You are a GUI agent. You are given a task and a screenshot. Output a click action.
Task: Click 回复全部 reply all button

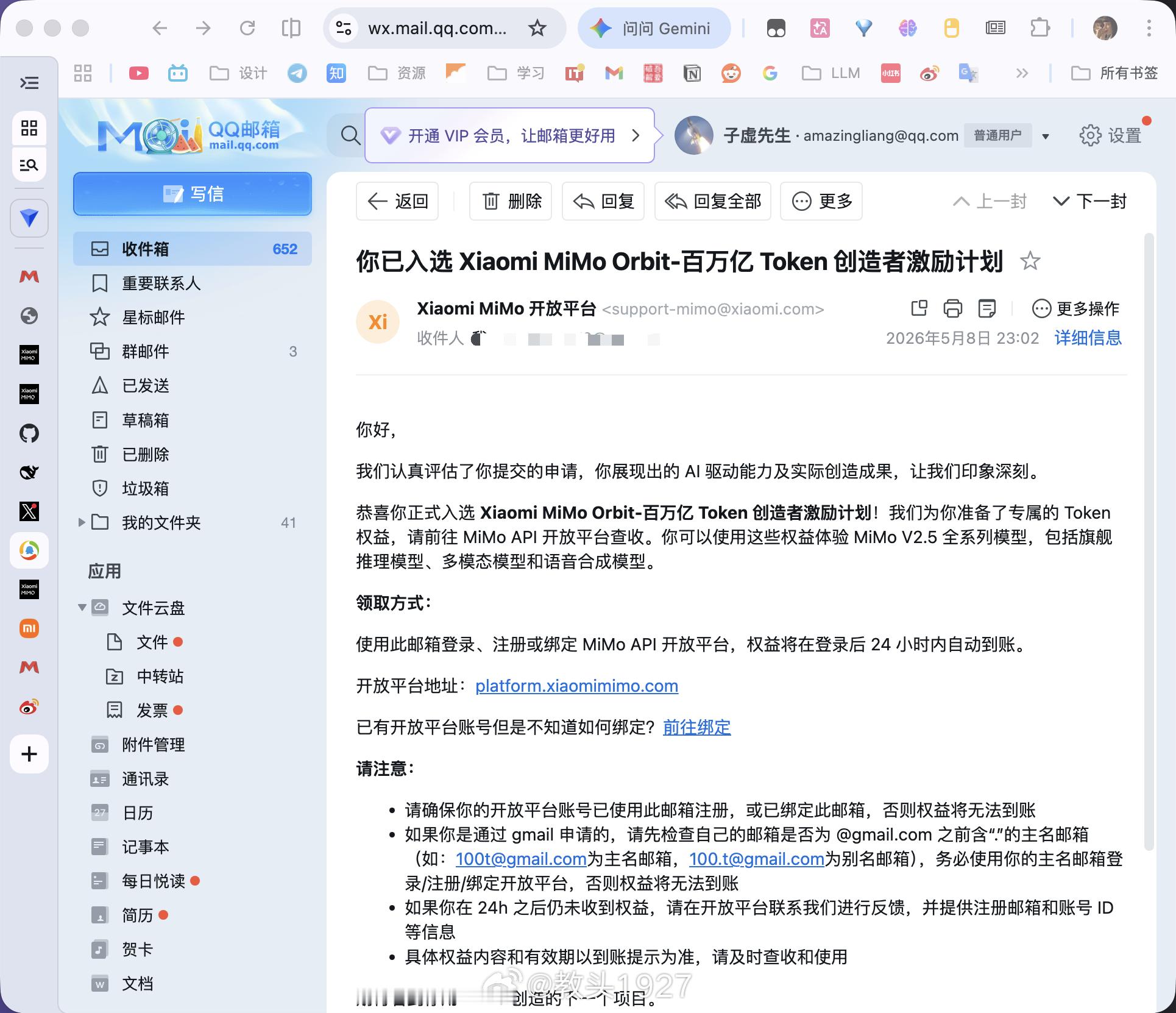(x=713, y=201)
